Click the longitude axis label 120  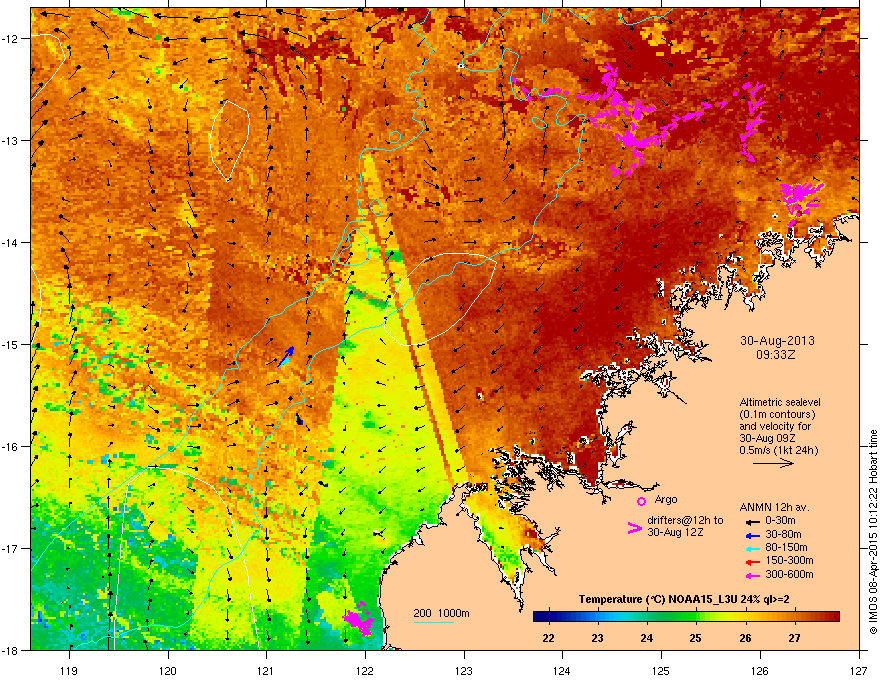168,670
